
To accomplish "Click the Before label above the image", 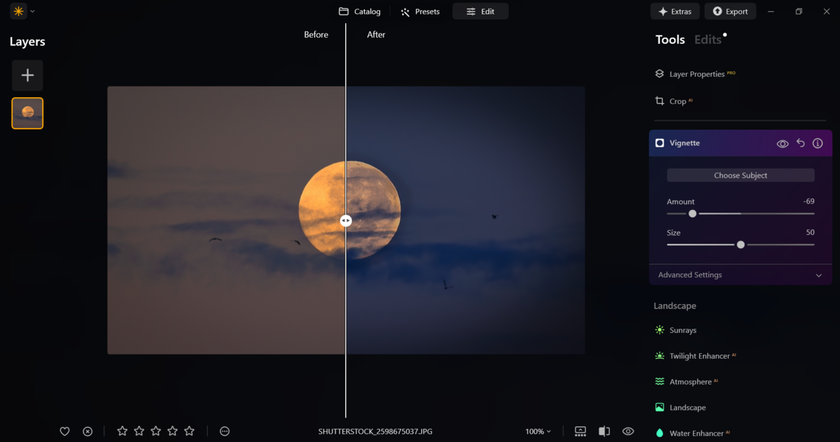I will coord(316,34).
